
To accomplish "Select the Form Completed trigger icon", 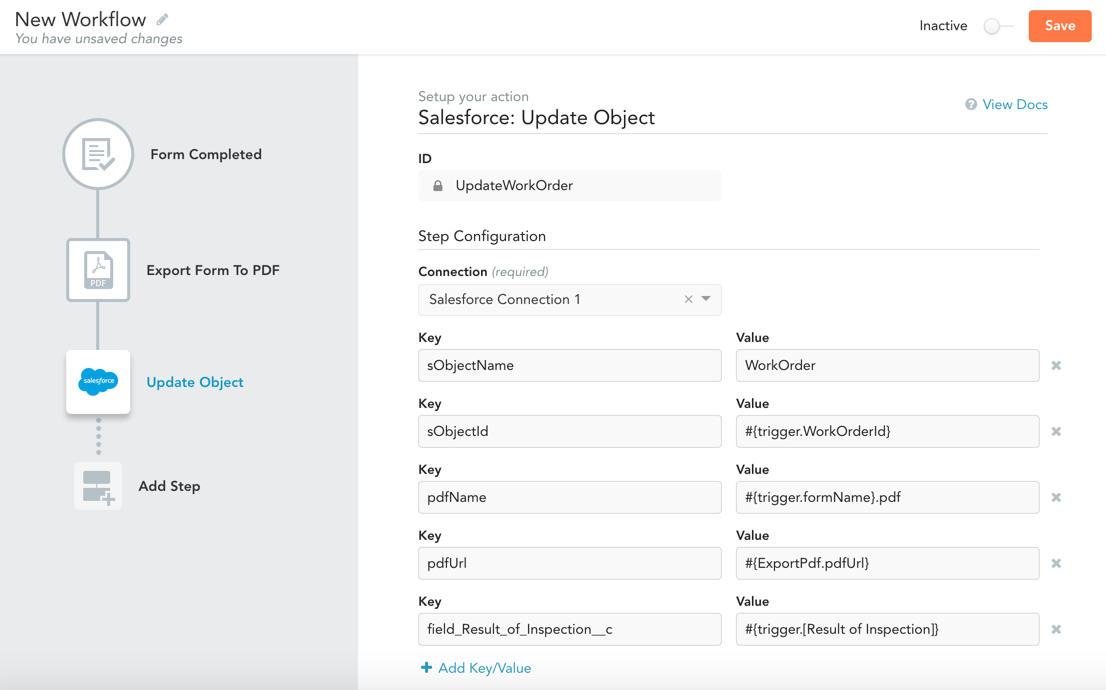I will [98, 154].
